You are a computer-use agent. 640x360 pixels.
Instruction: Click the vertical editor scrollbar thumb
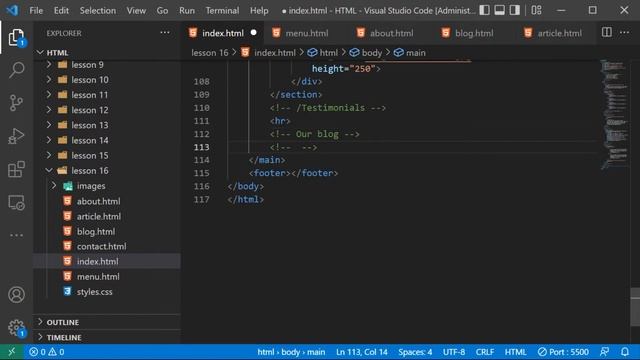click(x=635, y=307)
